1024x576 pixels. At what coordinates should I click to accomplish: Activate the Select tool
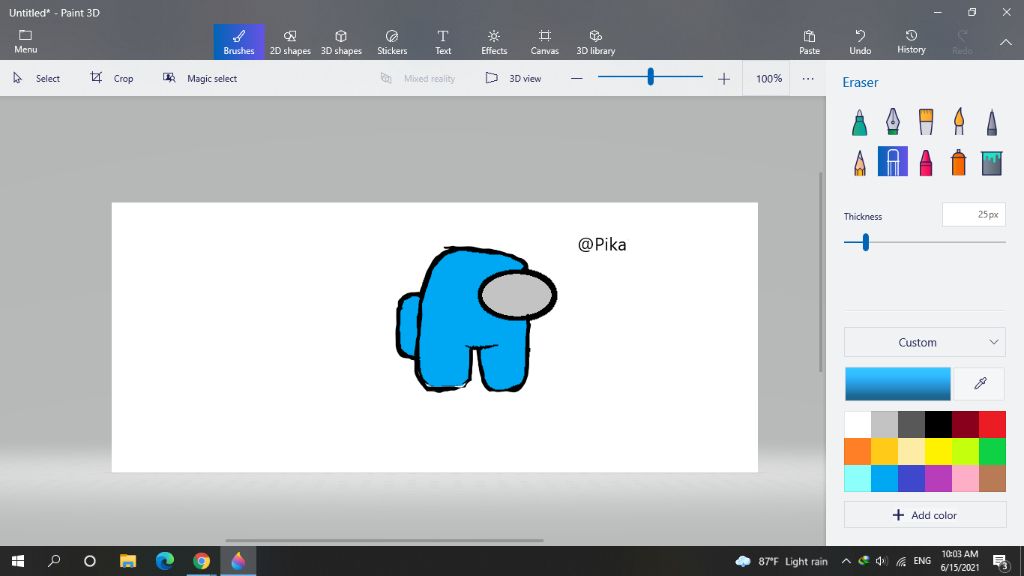37,78
